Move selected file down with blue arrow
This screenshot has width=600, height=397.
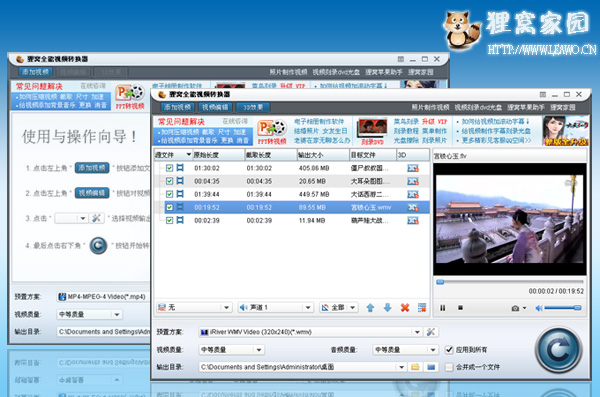point(387,307)
